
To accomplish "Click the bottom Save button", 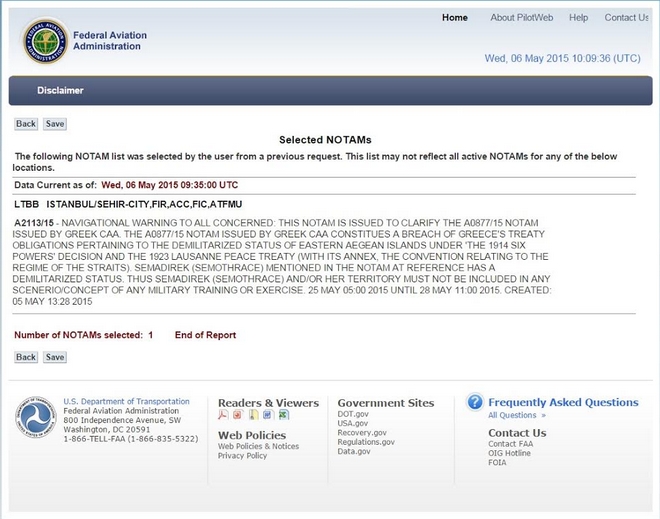I will [x=55, y=357].
